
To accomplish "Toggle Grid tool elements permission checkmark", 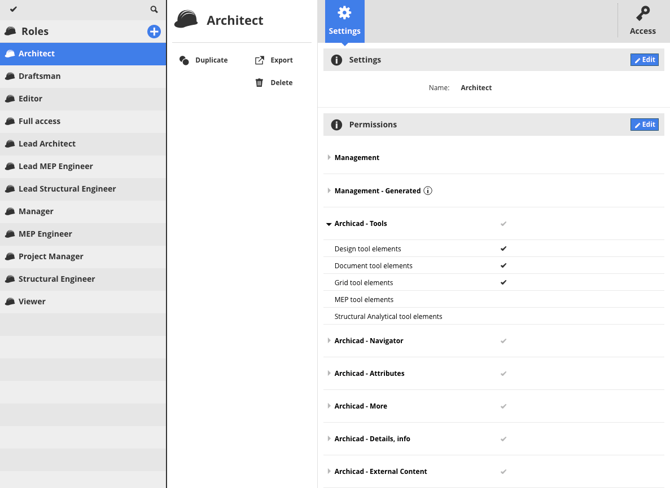I will [x=503, y=282].
